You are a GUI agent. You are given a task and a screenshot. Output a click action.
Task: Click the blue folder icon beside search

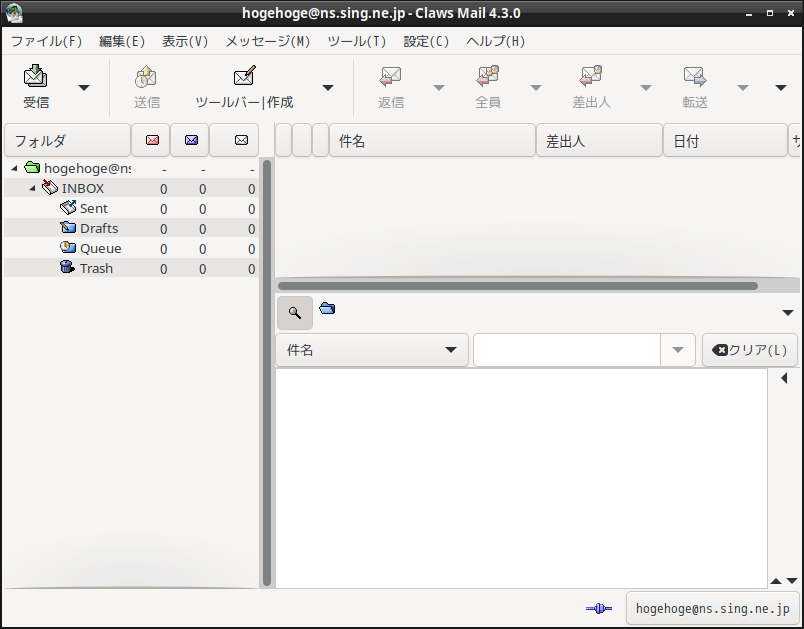pos(327,308)
